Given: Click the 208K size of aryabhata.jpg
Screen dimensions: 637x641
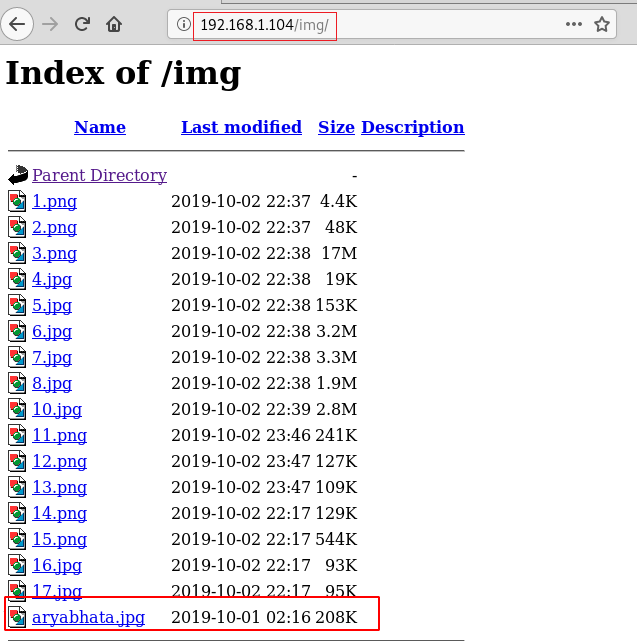Looking at the screenshot, I should pyautogui.click(x=336, y=617).
